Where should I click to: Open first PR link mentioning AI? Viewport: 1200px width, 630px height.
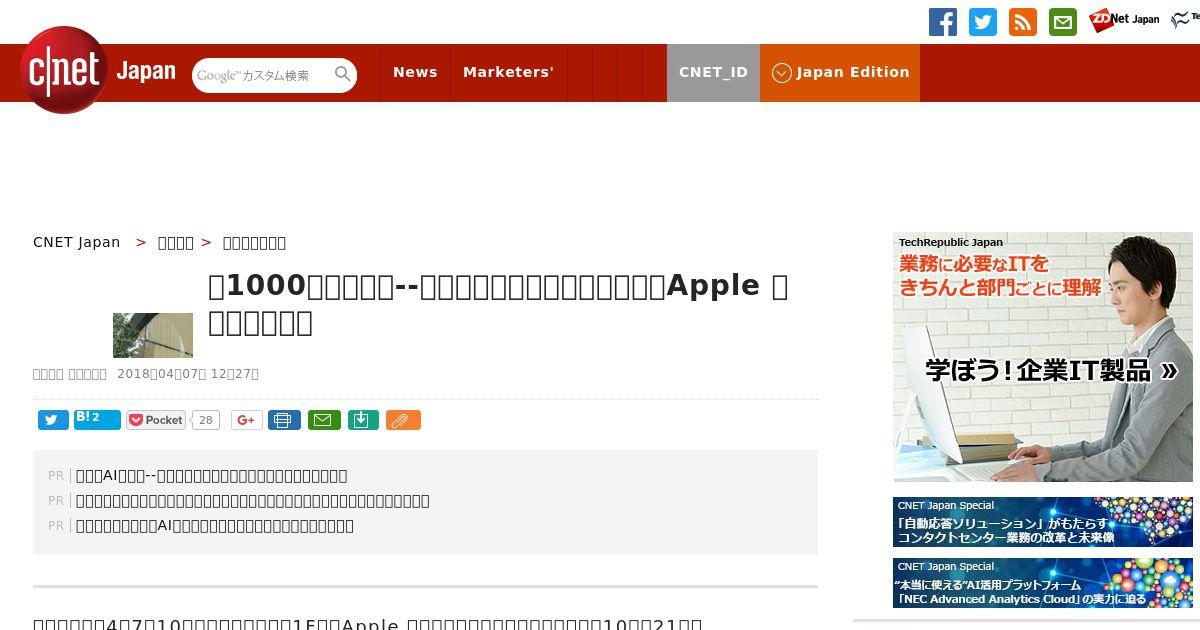212,476
